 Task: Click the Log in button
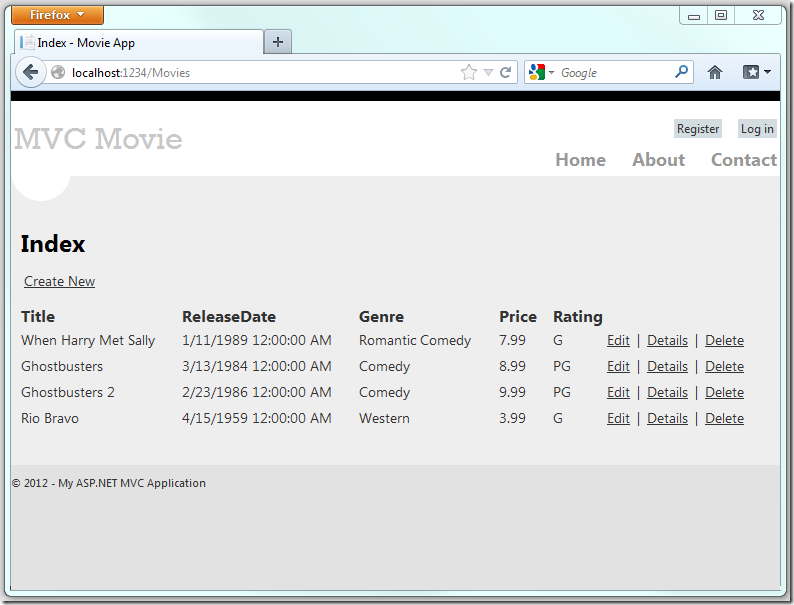[x=756, y=129]
